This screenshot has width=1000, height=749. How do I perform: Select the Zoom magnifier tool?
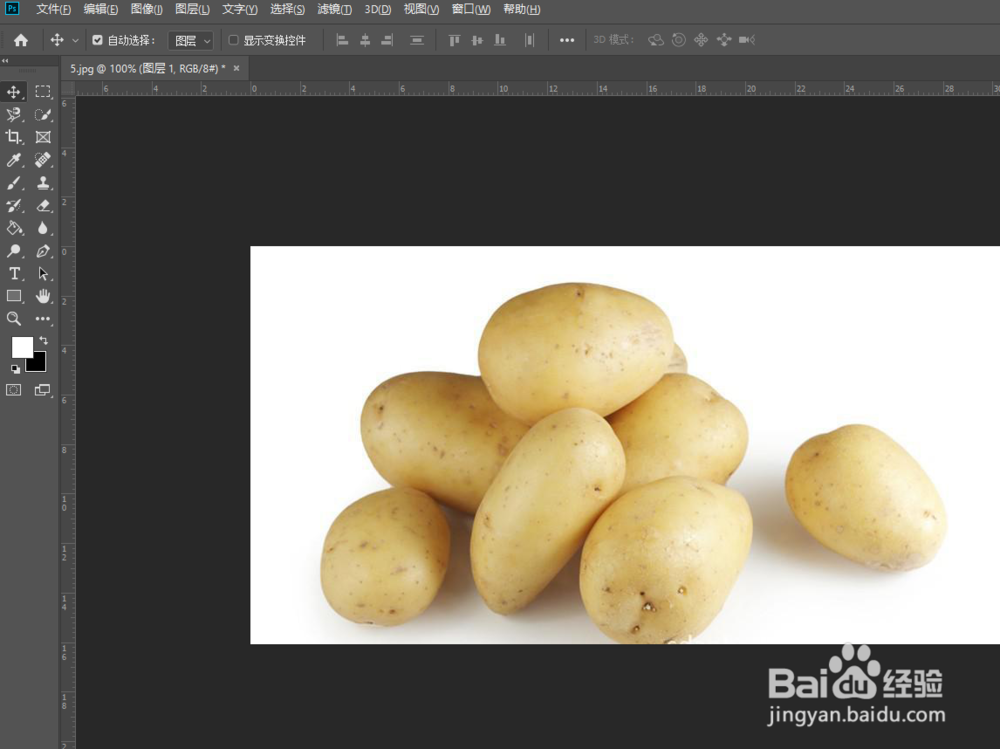[13, 319]
